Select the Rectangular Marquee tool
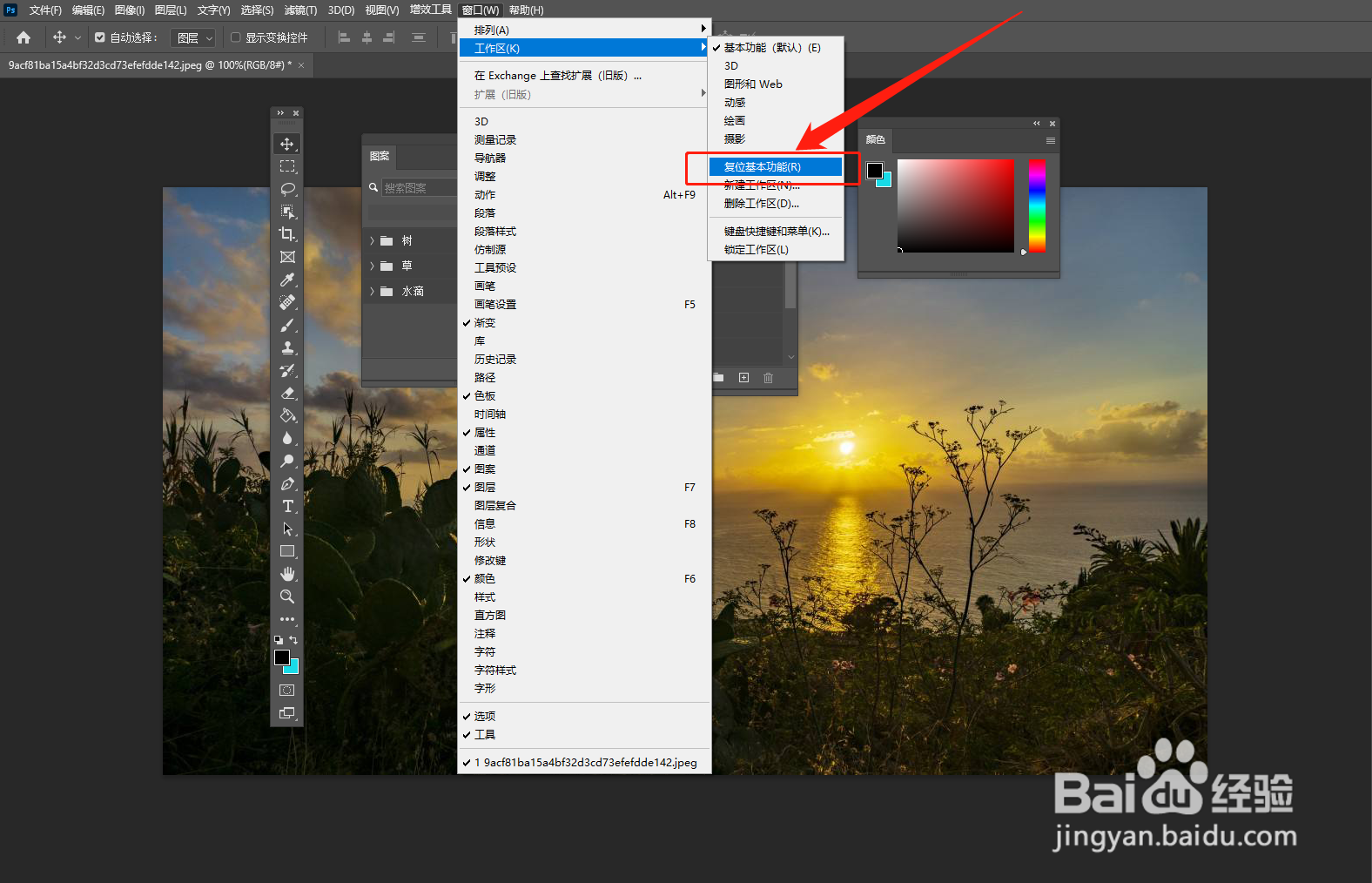Screen dimensions: 1372x883 (x=287, y=166)
